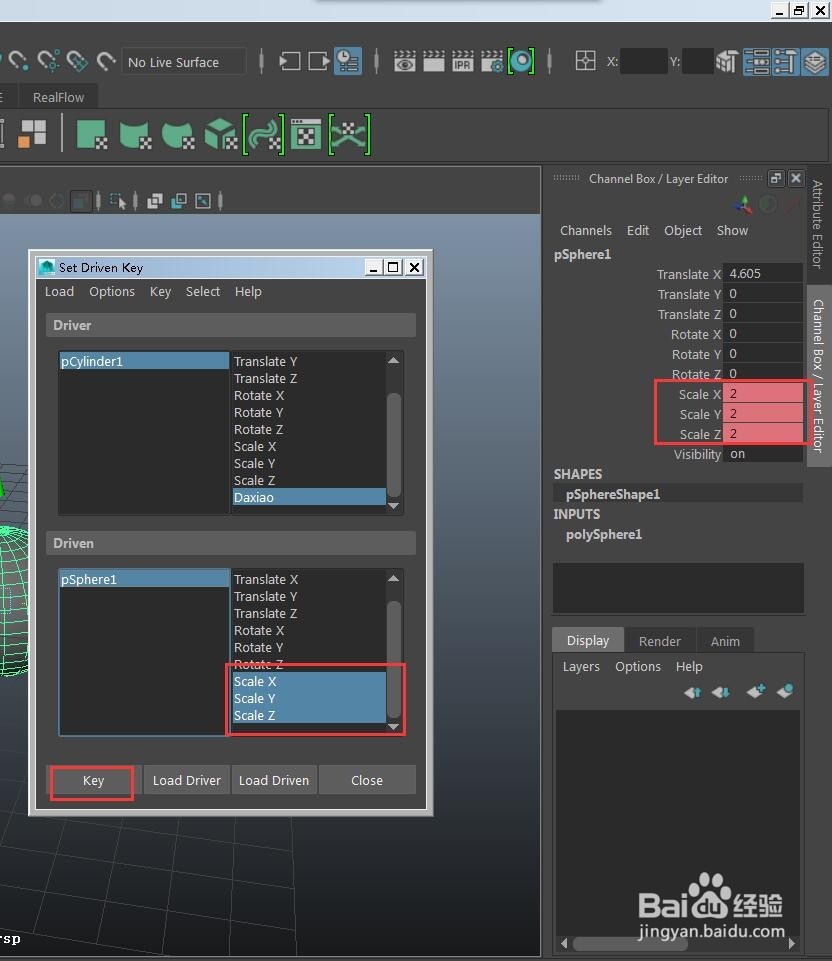Screen dimensions: 832x961
Task: Click the Render Current Frame clapperboard icon
Action: click(434, 62)
